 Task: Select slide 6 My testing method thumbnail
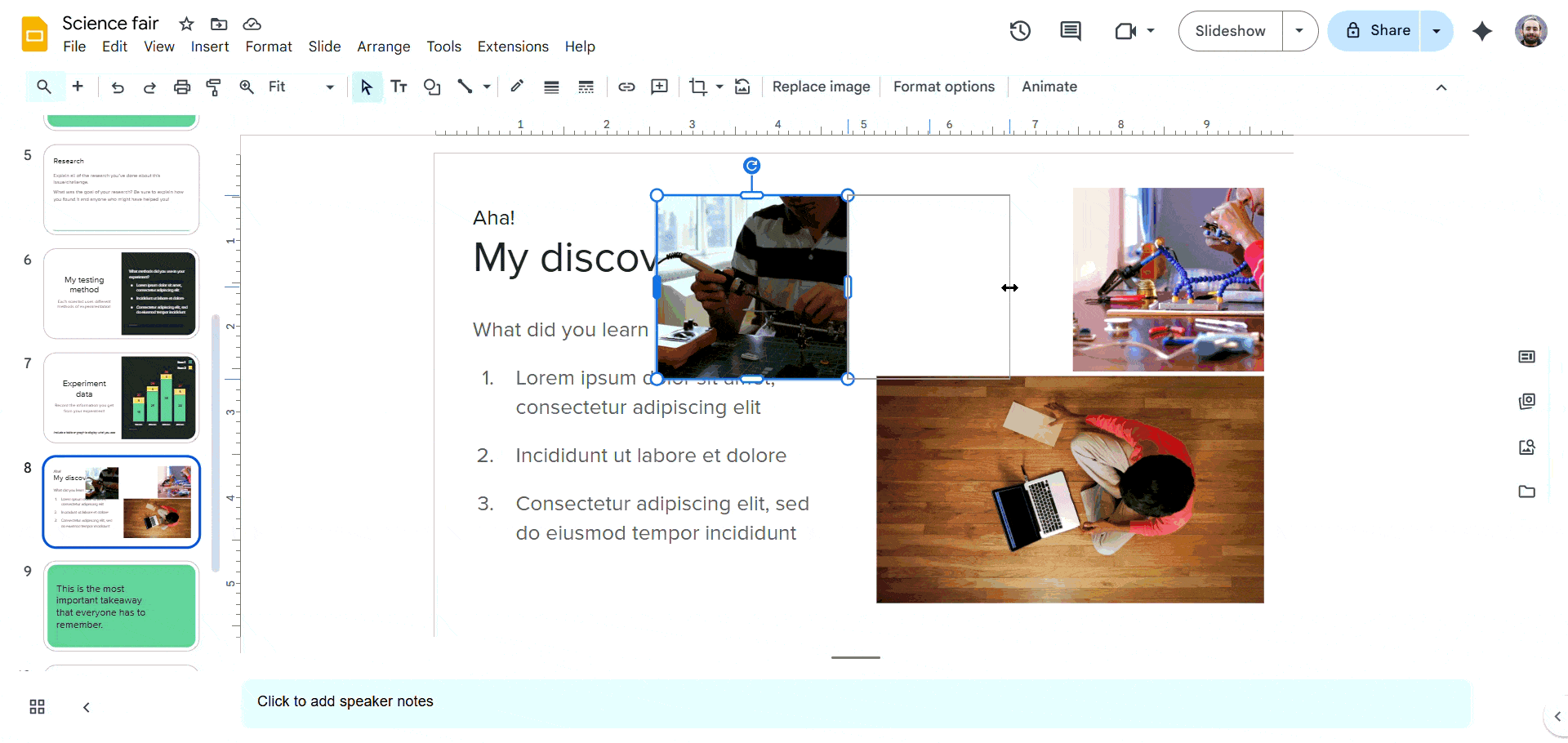tap(121, 294)
